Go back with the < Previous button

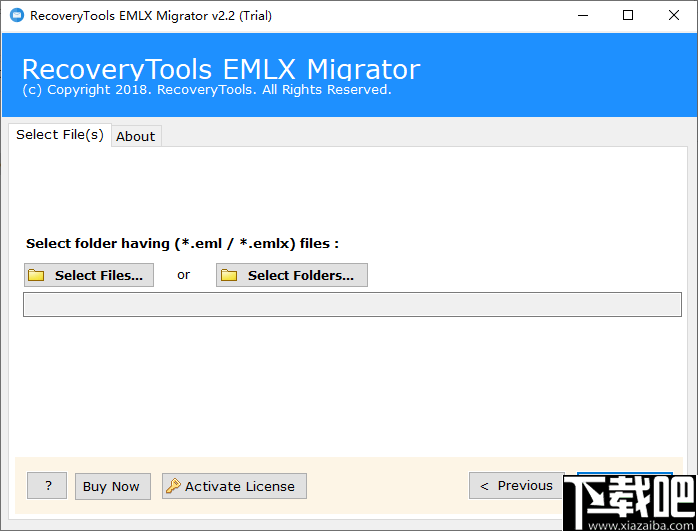pyautogui.click(x=516, y=486)
